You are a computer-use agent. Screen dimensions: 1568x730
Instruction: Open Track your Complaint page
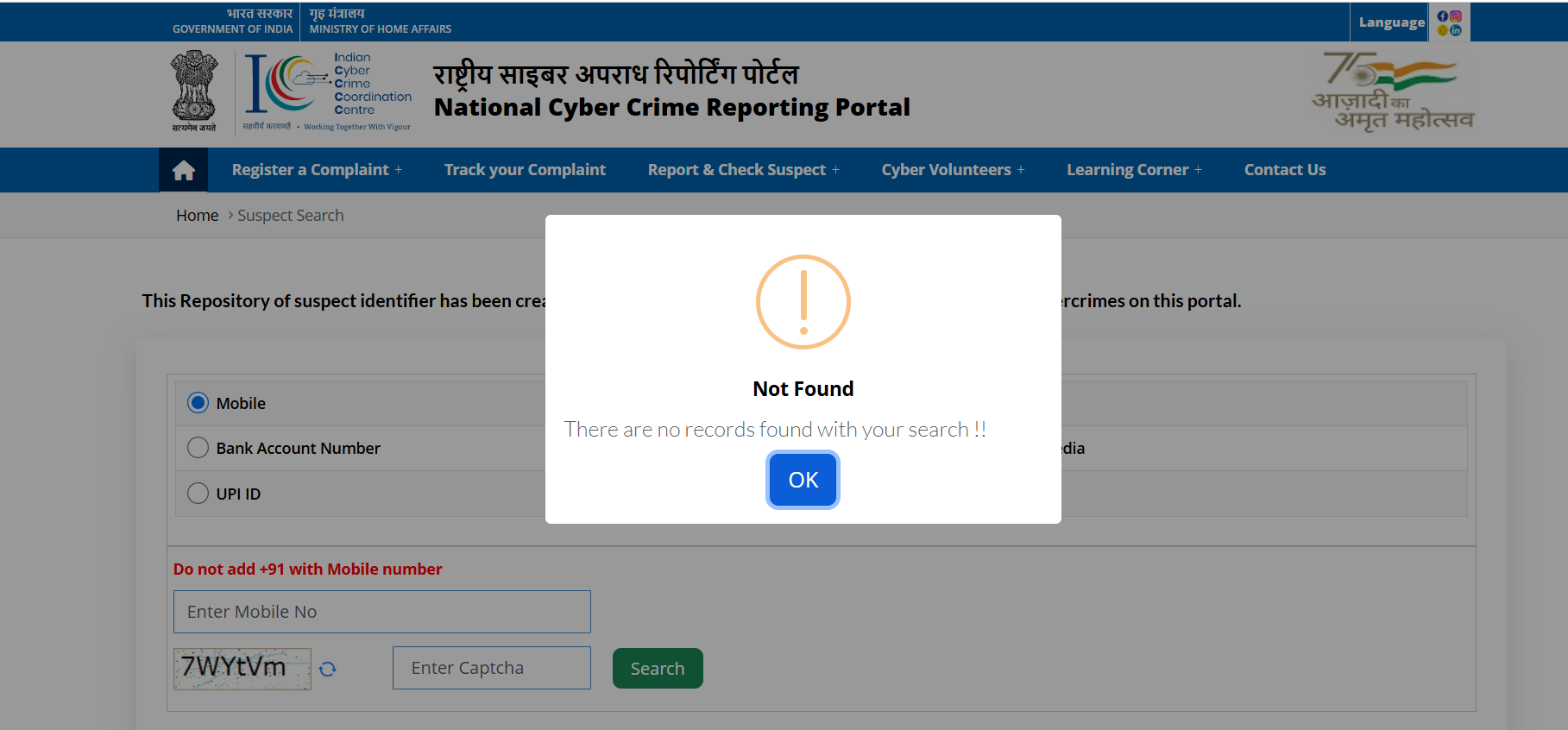point(525,170)
